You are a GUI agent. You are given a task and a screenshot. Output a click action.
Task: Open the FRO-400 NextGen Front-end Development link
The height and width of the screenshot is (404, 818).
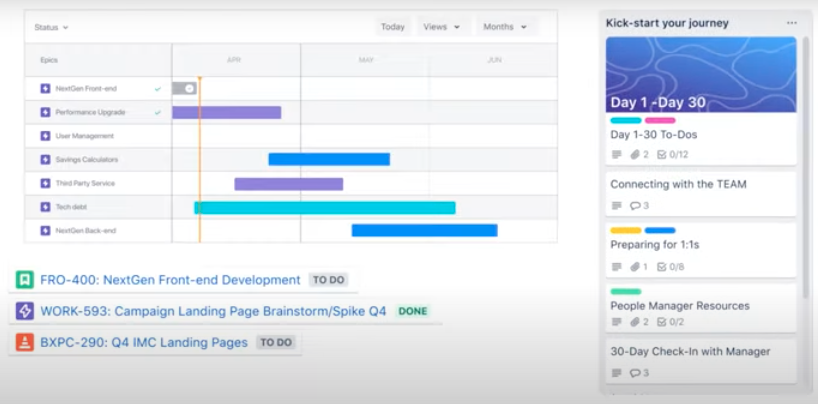tap(170, 280)
